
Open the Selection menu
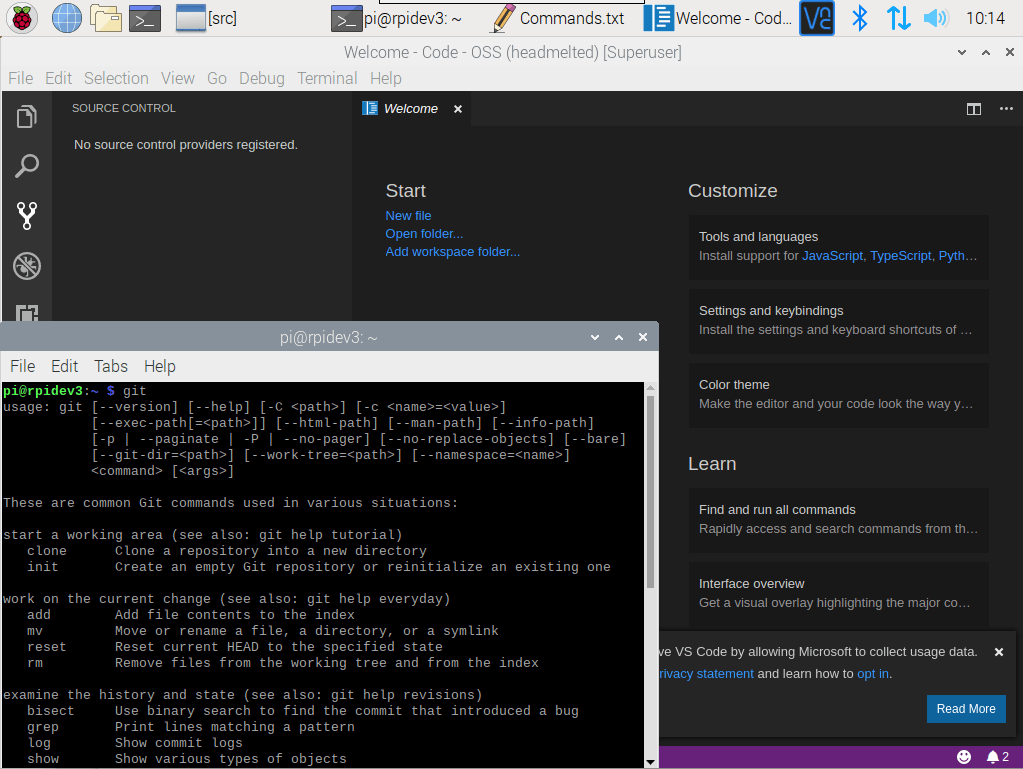[x=116, y=78]
